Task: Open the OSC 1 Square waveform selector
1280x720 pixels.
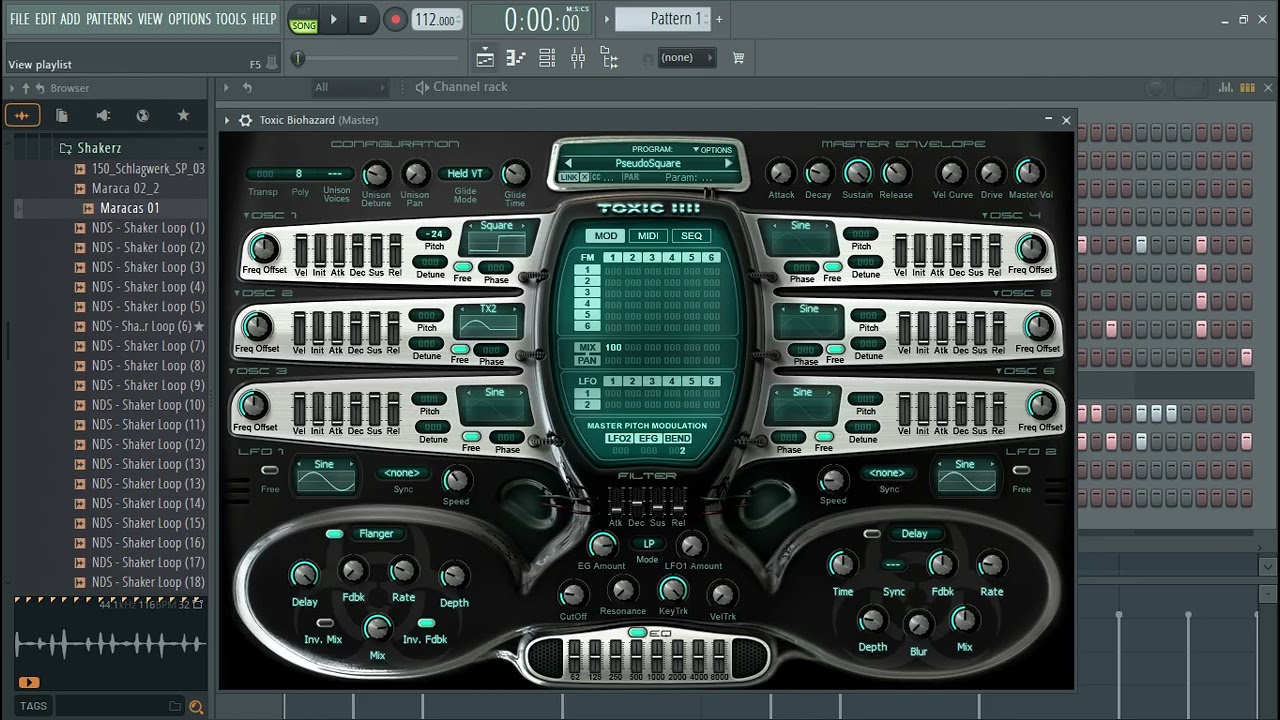Action: coord(496,239)
